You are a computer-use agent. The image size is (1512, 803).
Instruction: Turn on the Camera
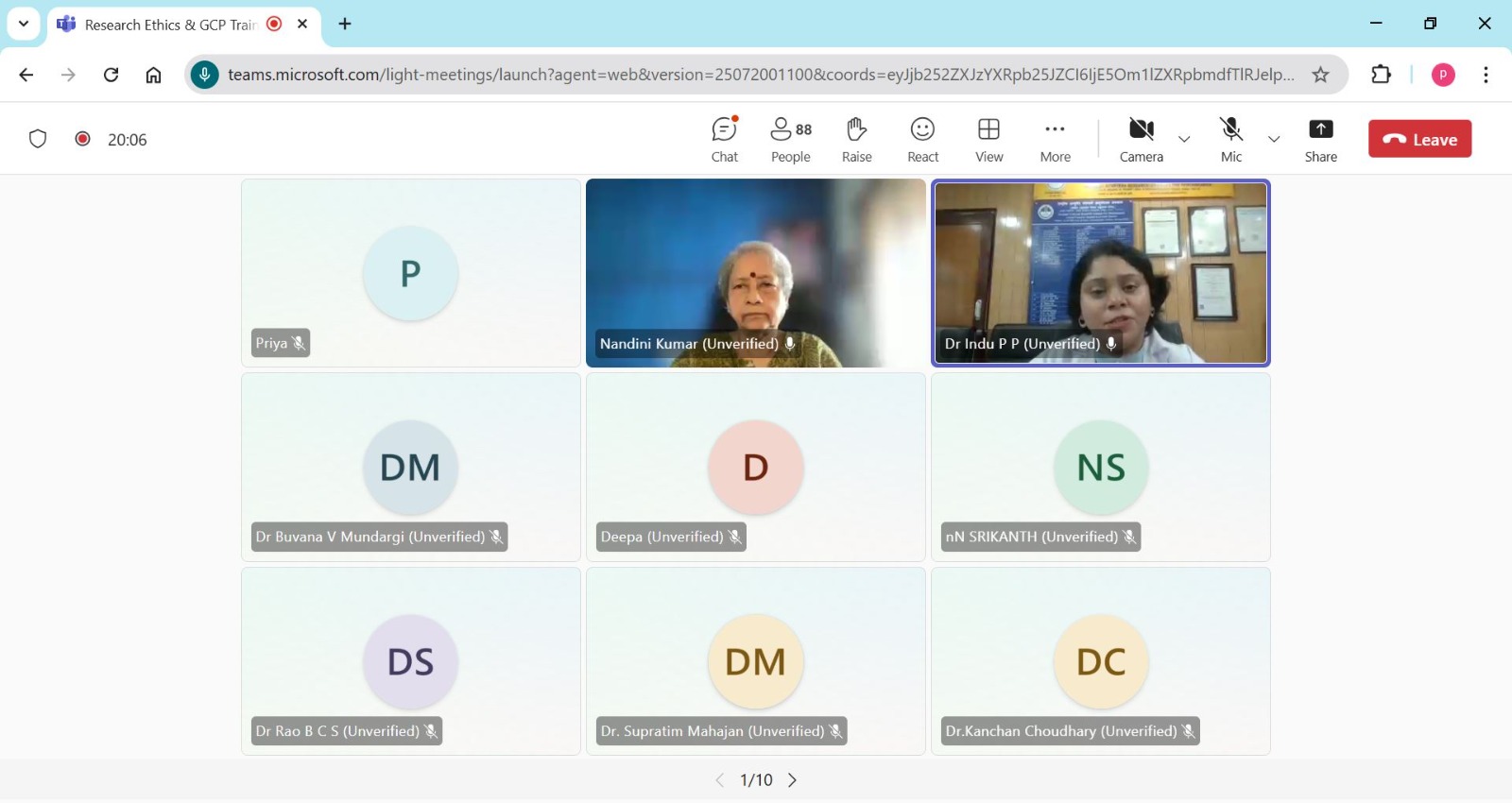click(1141, 139)
